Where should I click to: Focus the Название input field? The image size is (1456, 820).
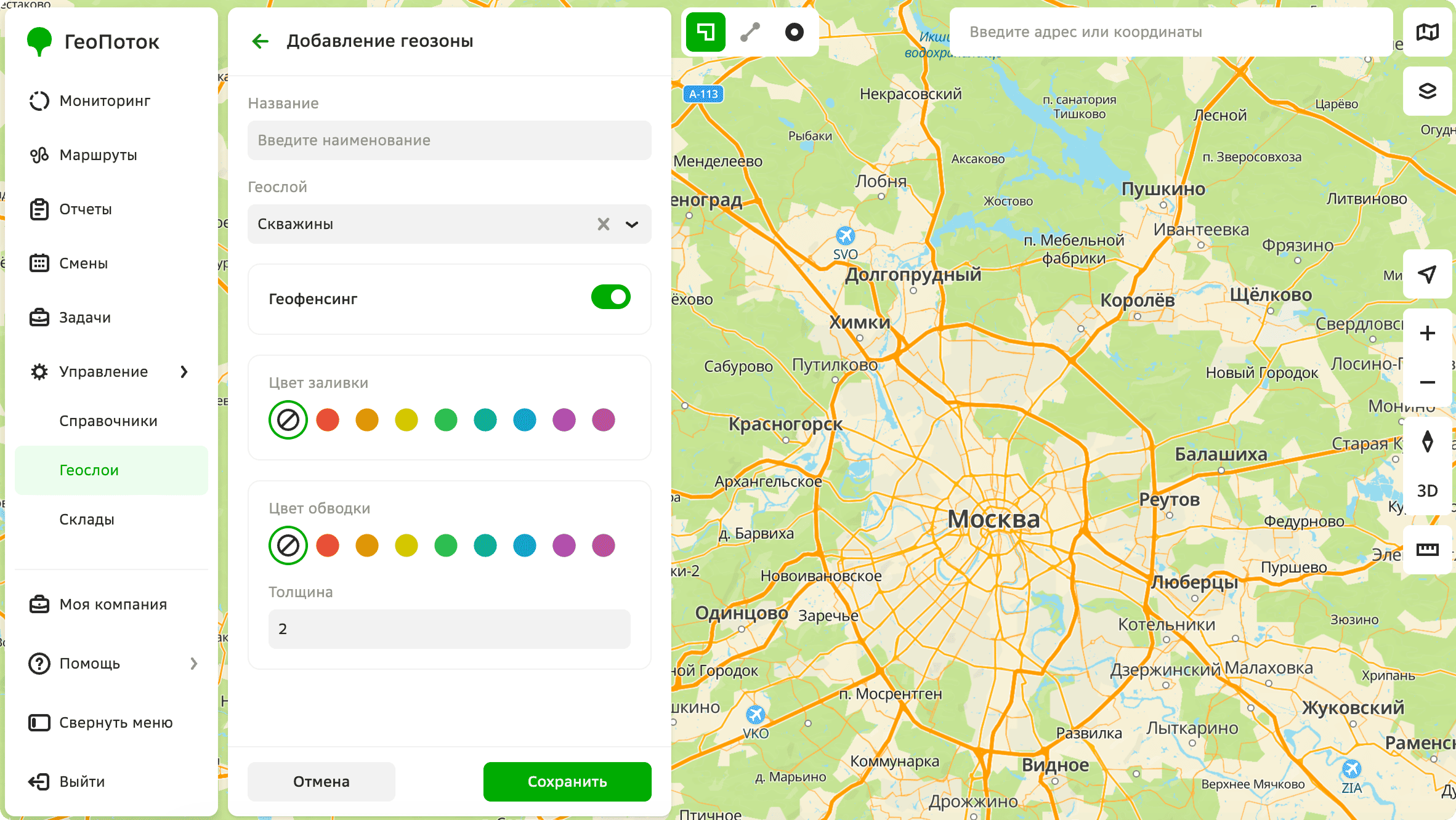[450, 140]
